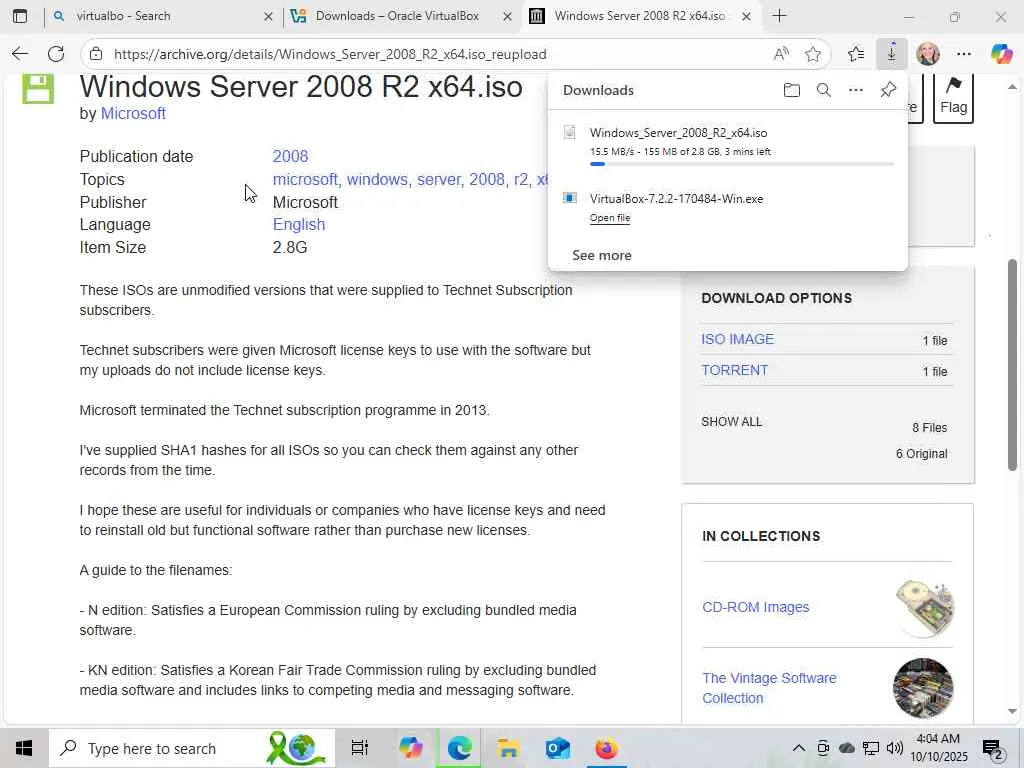This screenshot has width=1024, height=768.
Task: Open the English language link
Action: [x=298, y=225]
